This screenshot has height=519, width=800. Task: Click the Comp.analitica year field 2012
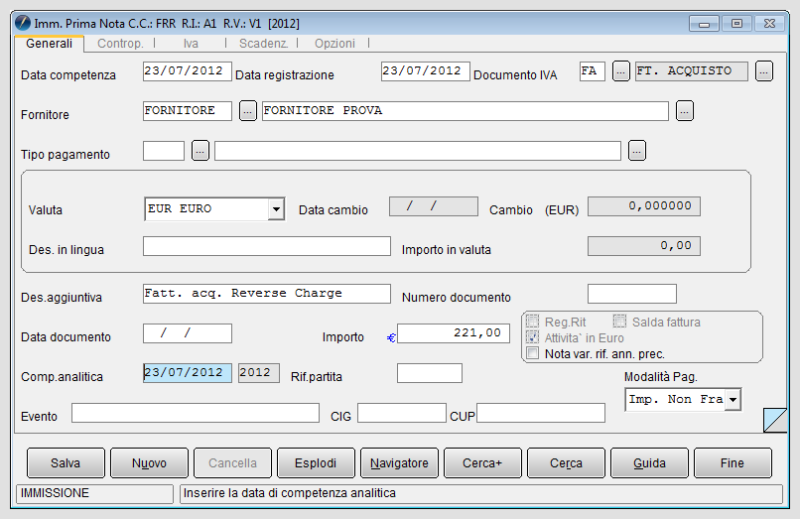point(259,373)
